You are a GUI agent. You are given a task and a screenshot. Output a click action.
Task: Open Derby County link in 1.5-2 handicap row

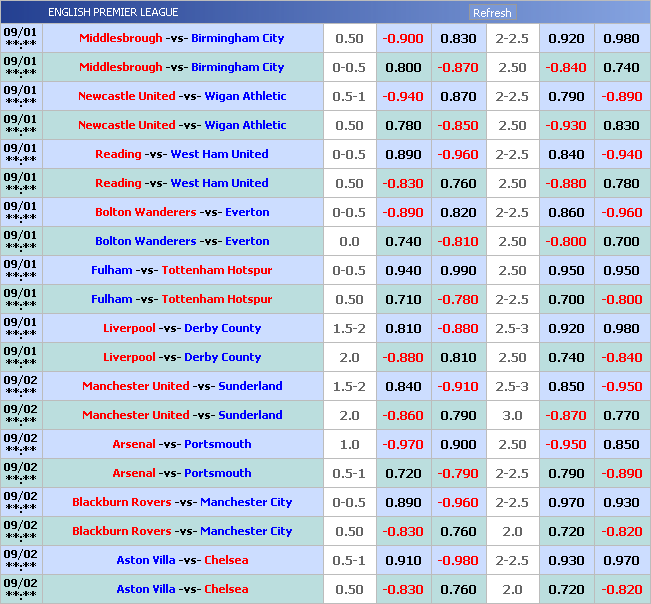(x=222, y=329)
